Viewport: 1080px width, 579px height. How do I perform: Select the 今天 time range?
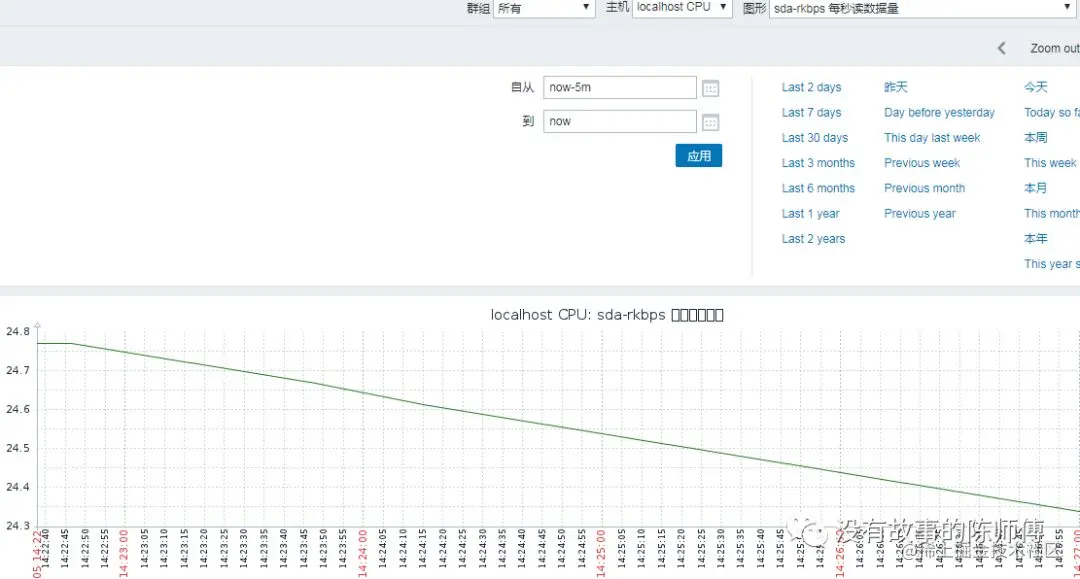1036,87
